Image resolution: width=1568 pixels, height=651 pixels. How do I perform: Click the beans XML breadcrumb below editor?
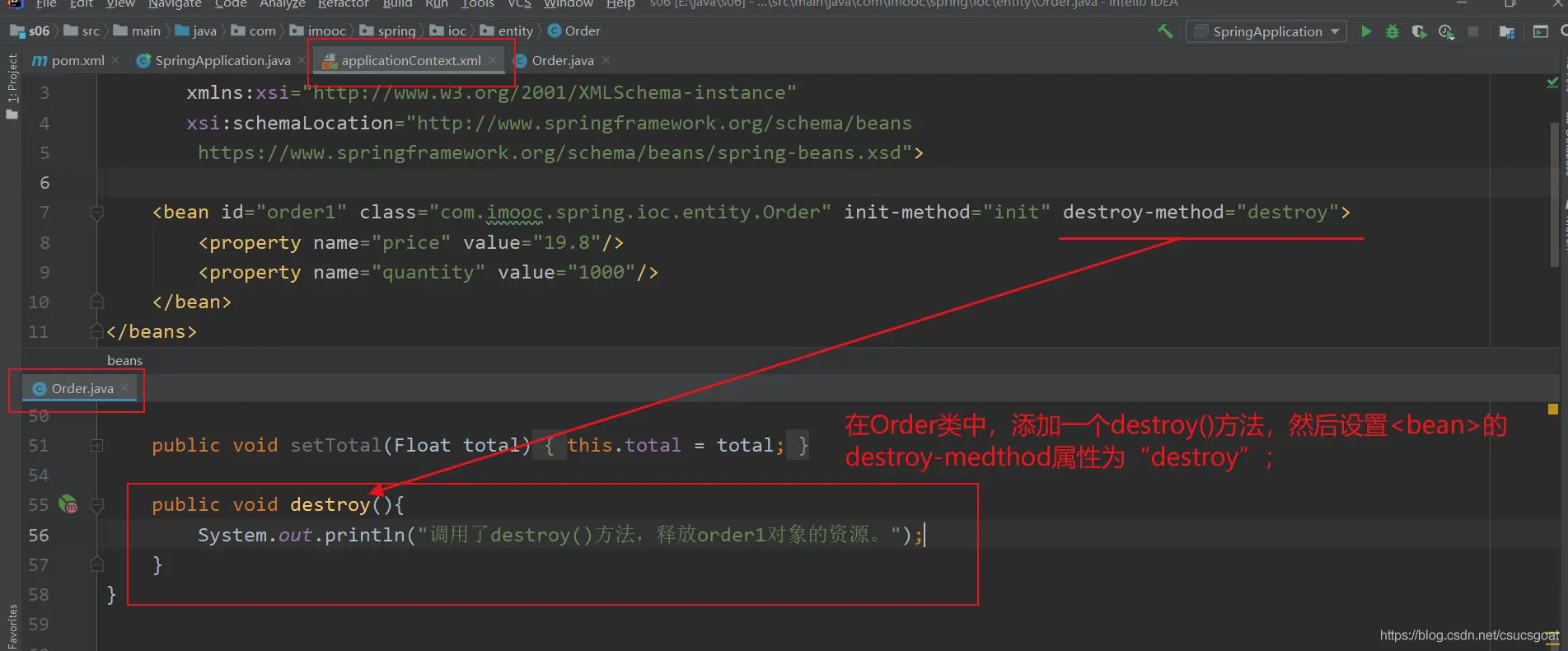tap(124, 360)
